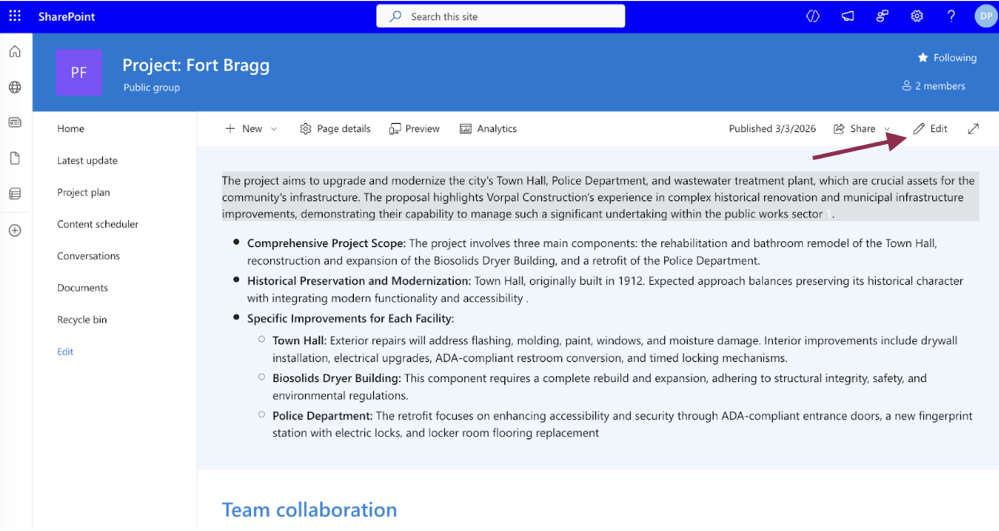Open Project plan in navigation
The width and height of the screenshot is (999, 531).
click(83, 192)
